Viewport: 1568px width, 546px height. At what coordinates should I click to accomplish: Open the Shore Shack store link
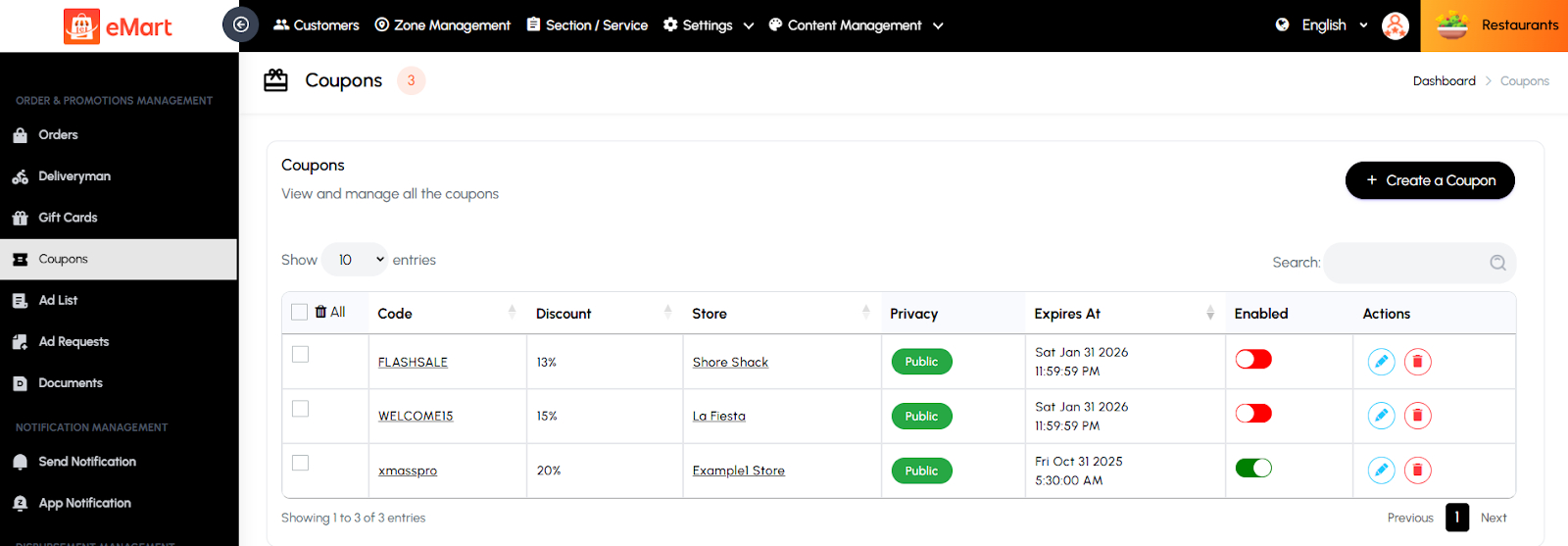click(730, 363)
